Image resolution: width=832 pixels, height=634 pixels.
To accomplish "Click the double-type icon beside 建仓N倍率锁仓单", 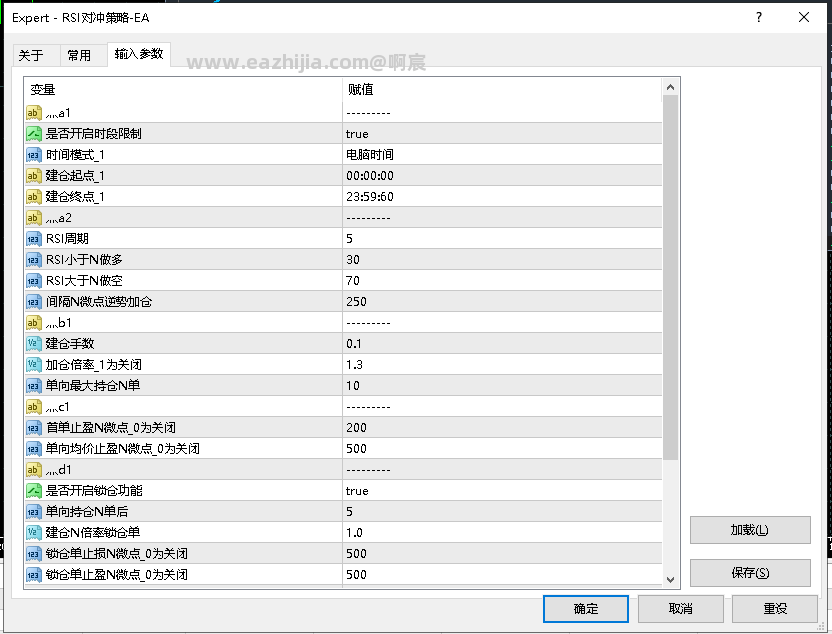I will click(x=33, y=533).
